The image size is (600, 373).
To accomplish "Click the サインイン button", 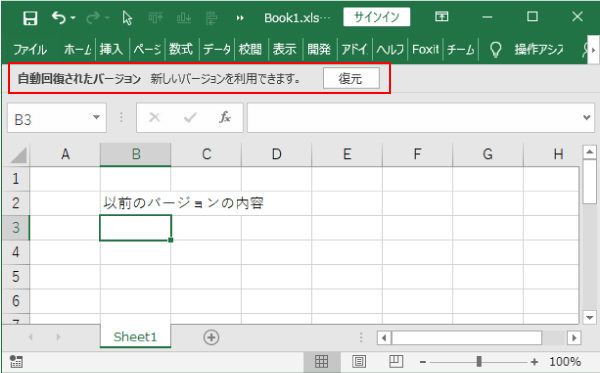I will tap(377, 17).
